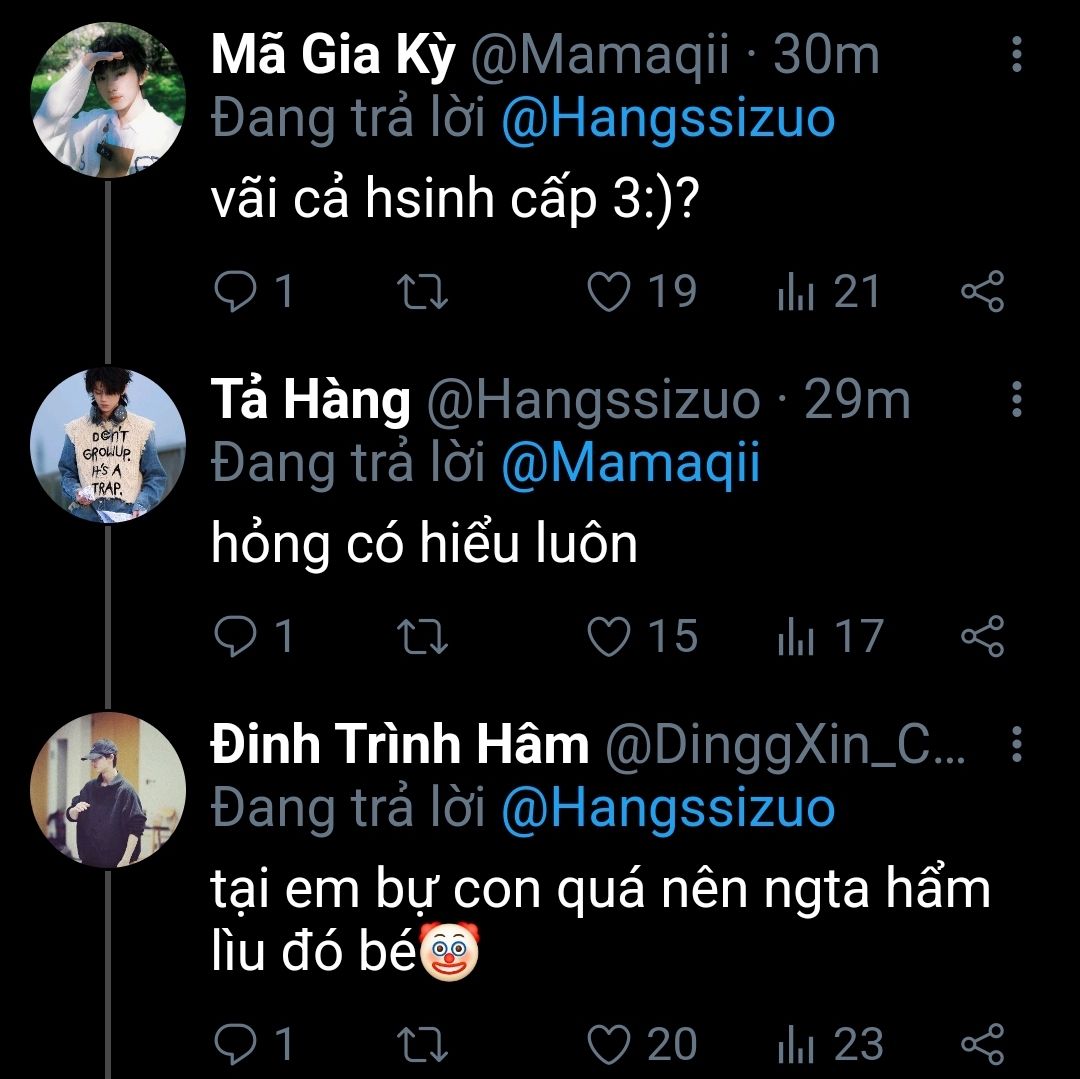Screen dimensions: 1080x1079
Task: Open @Mamaqii mention in Tả Hàng's reply
Action: click(630, 464)
